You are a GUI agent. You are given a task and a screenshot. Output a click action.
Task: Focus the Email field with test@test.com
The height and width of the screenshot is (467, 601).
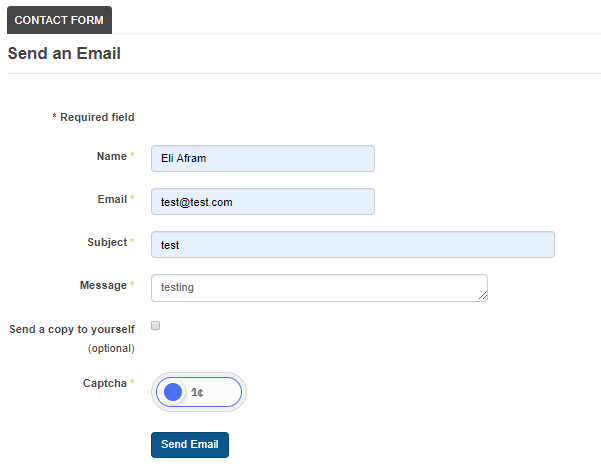[x=263, y=202]
